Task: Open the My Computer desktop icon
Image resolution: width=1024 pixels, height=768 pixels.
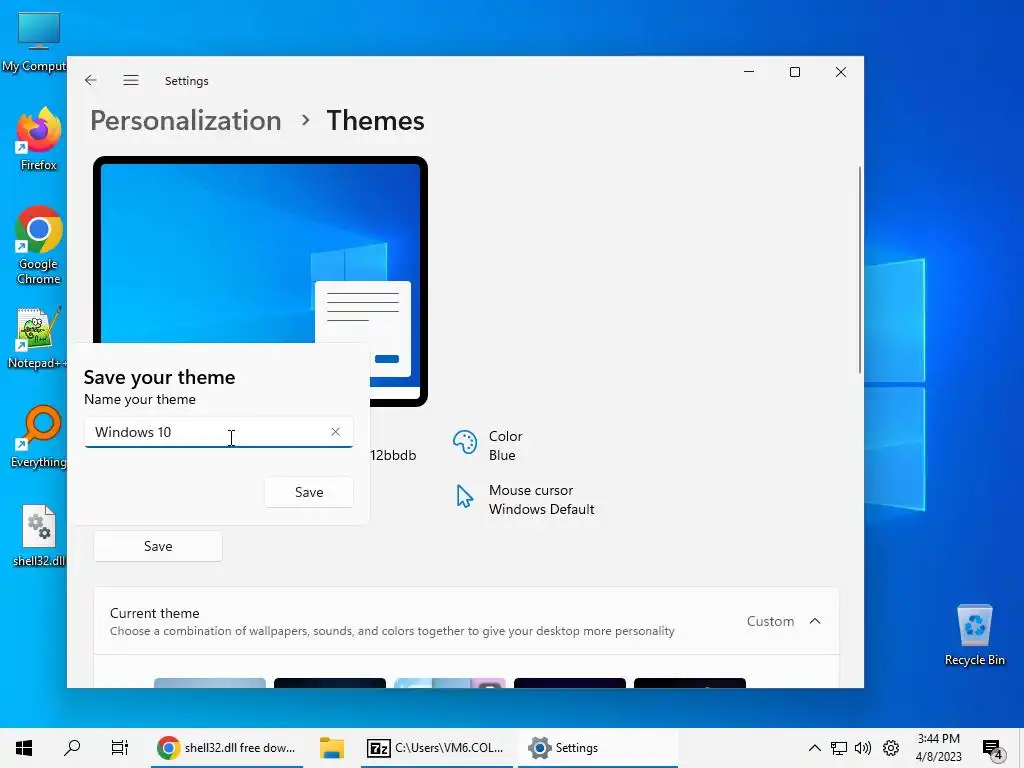Action: pos(36,42)
